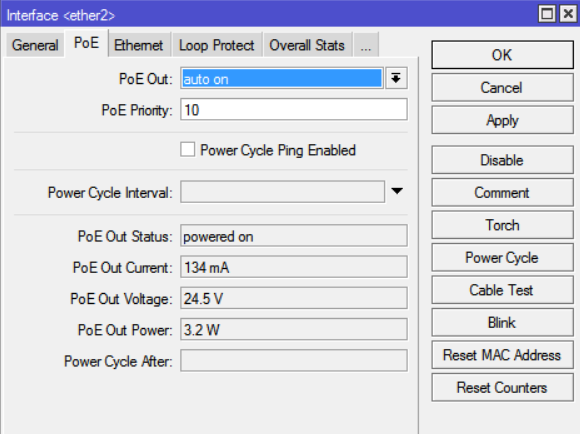Confirm settings with the OK button
The image size is (580, 434).
tap(502, 55)
